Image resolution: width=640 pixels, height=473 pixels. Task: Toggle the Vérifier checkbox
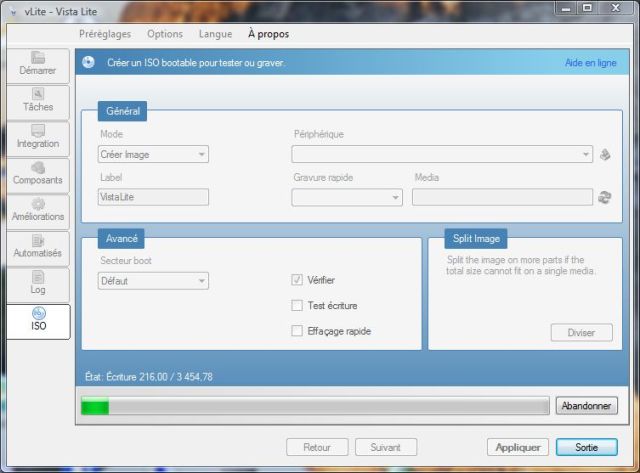(x=297, y=280)
